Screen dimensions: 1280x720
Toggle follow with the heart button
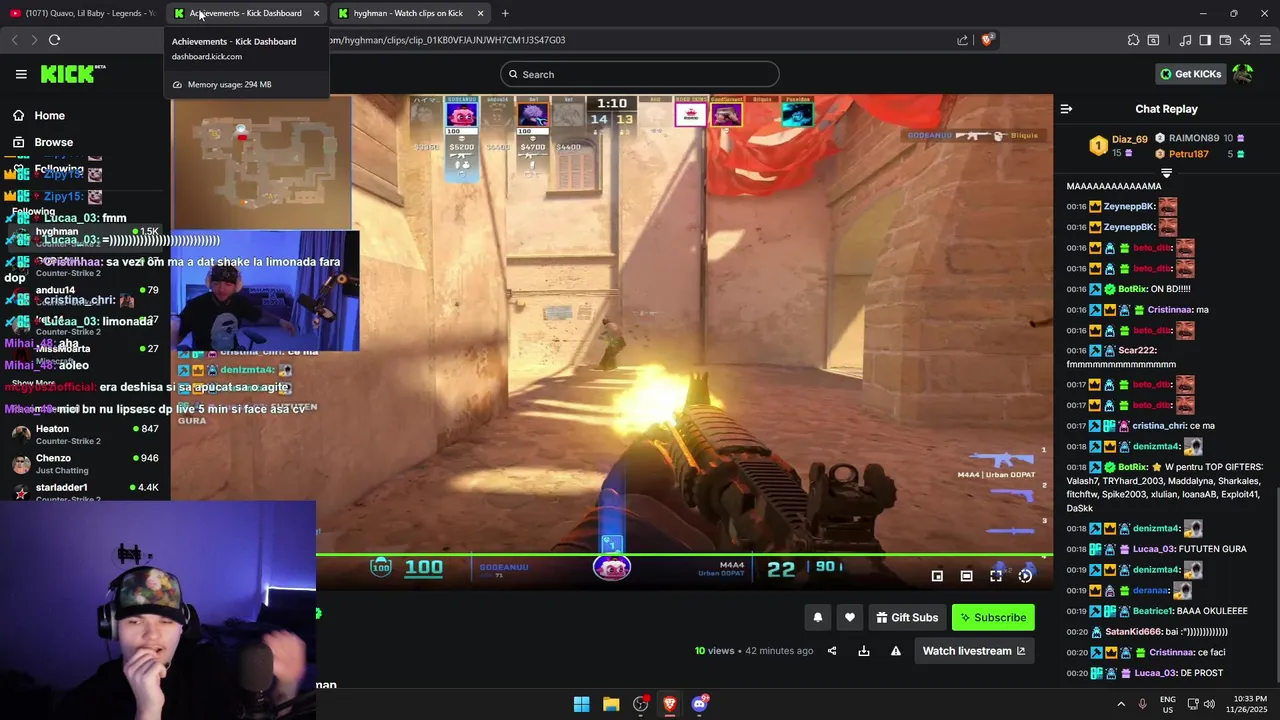(850, 618)
